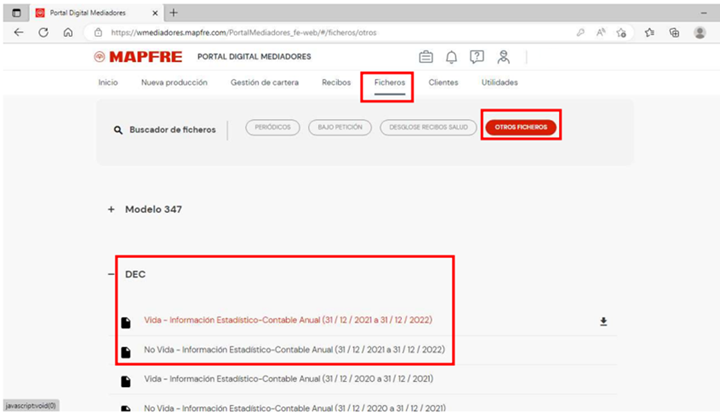Expand the Modelo 347 section
Image resolution: width=720 pixels, height=416 pixels.
point(111,210)
